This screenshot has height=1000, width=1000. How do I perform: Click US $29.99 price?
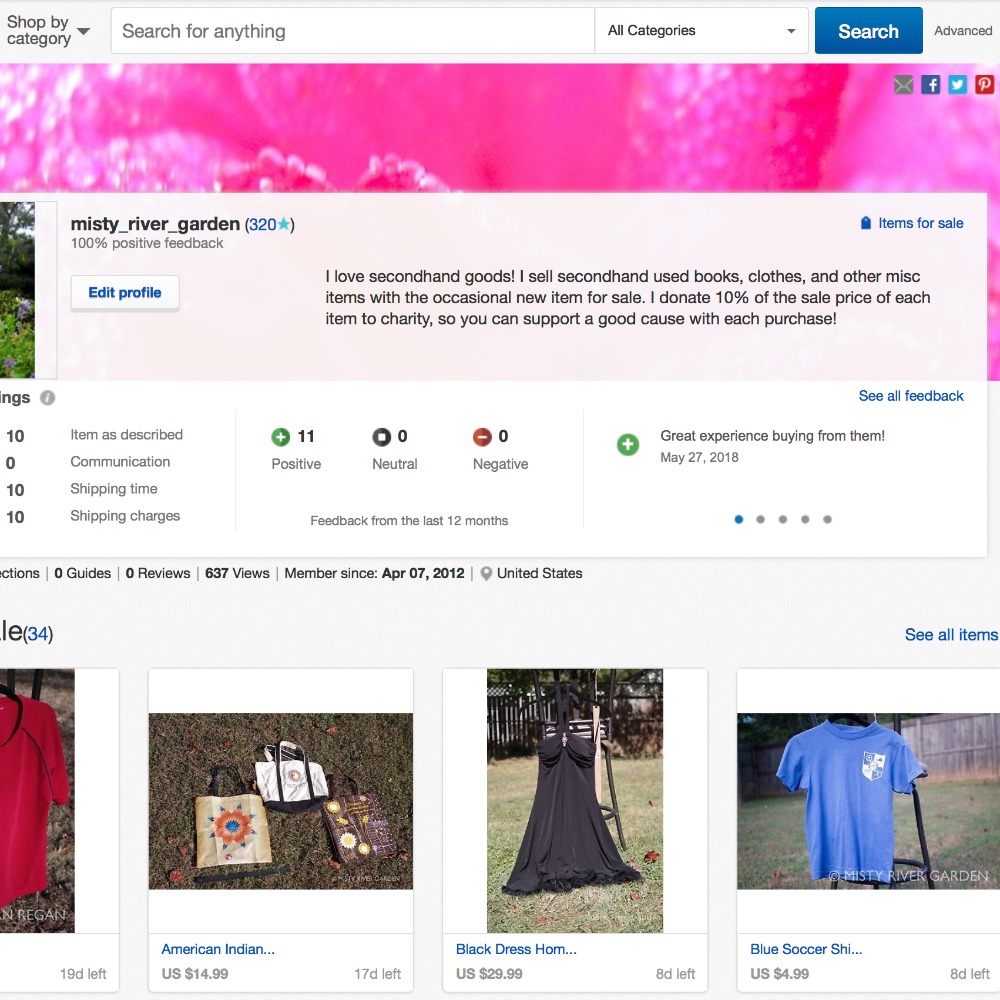click(x=489, y=974)
